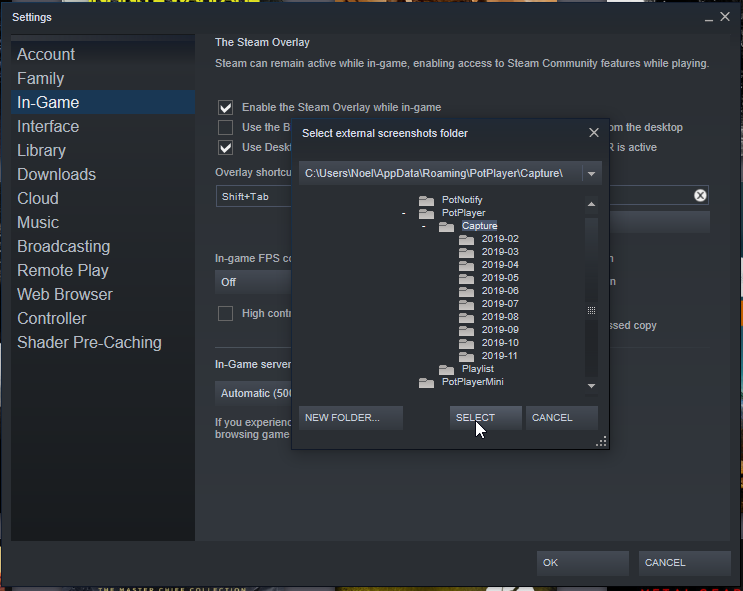Collapse the PotPlayer tree node

403,214
